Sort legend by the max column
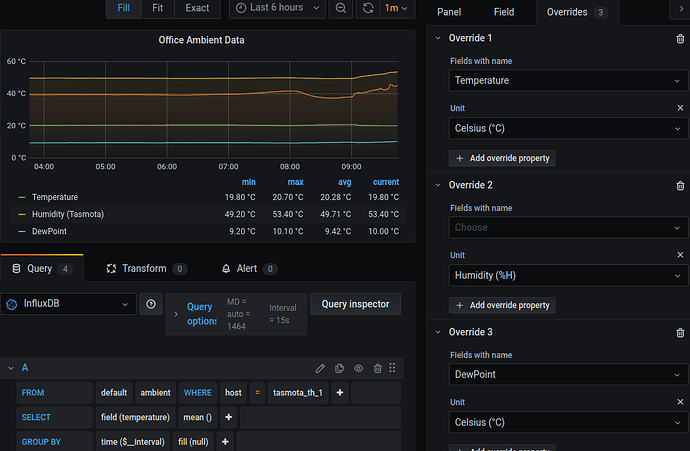690x451 pixels. (296, 182)
